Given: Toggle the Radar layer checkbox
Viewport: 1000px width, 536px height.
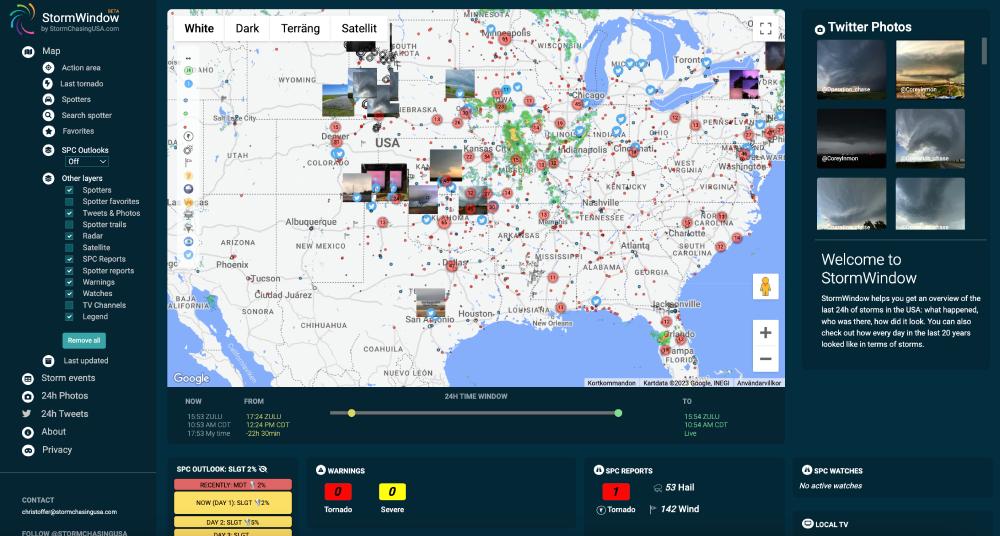Looking at the screenshot, I should [x=69, y=236].
